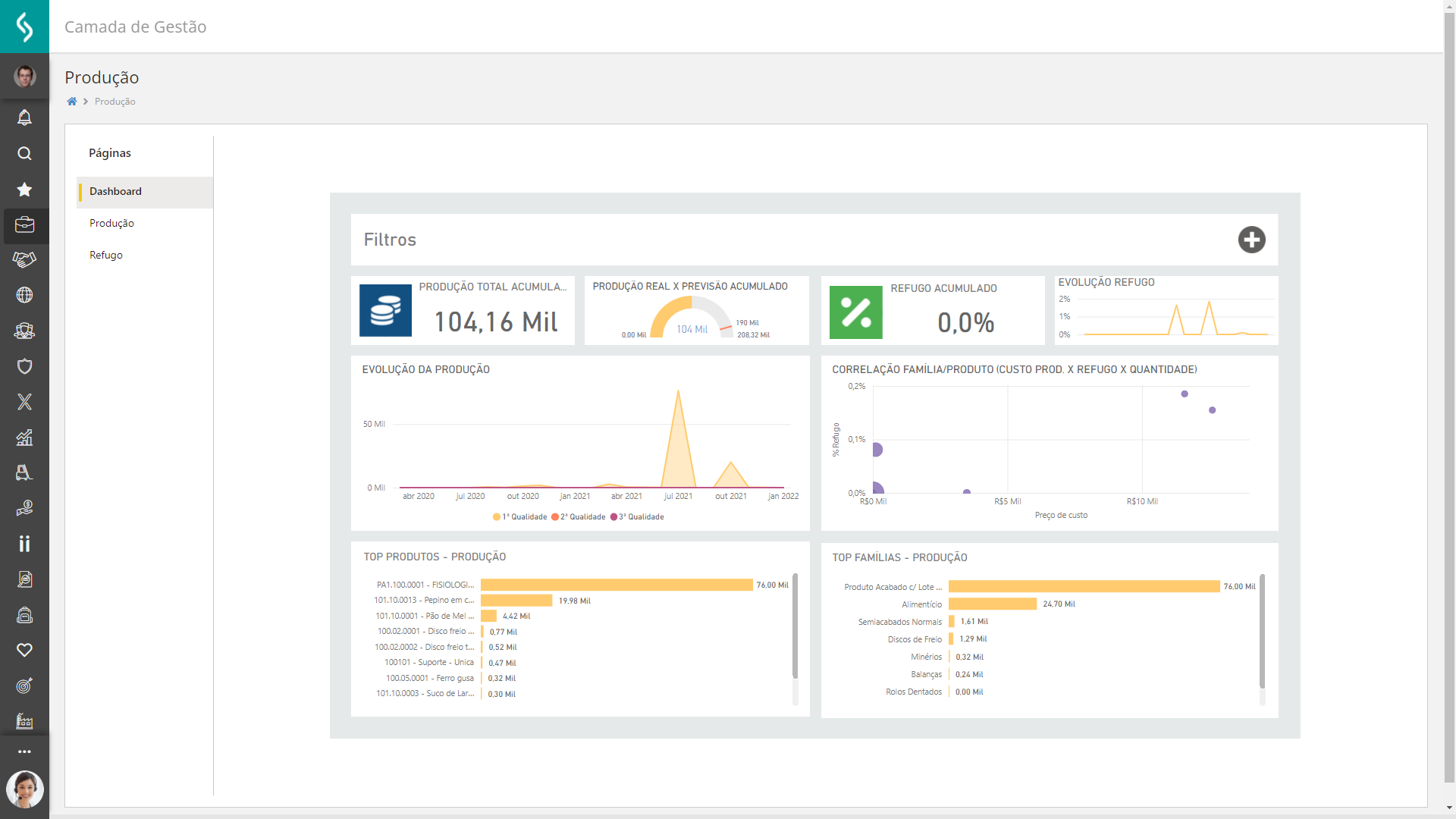This screenshot has width=1456, height=819.
Task: Click the target goals sidebar icon
Action: 24,686
